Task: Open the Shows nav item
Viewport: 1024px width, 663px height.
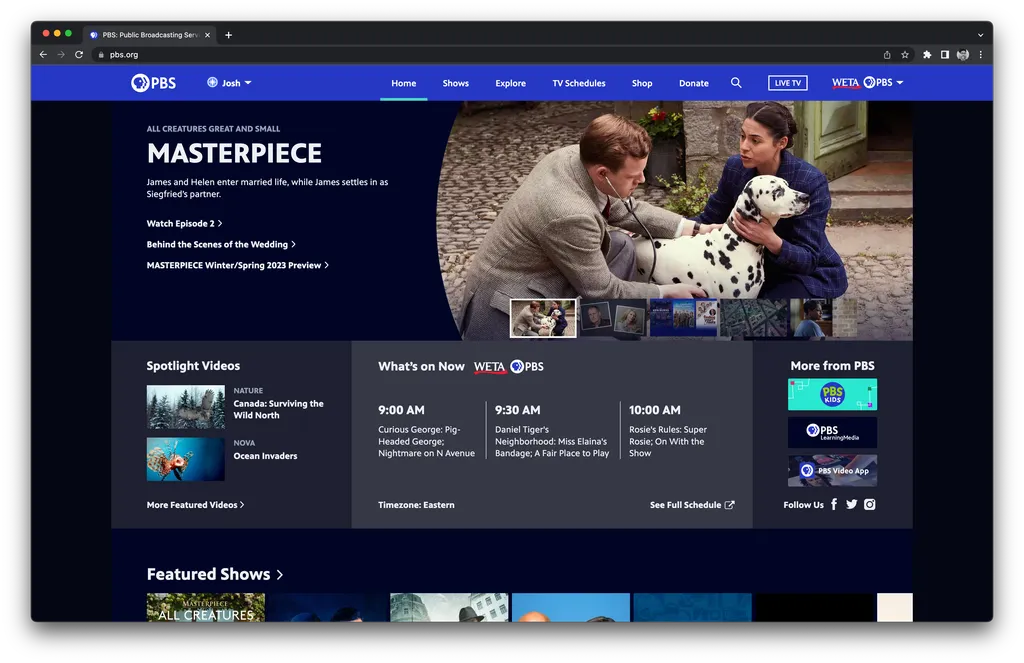Action: point(456,83)
